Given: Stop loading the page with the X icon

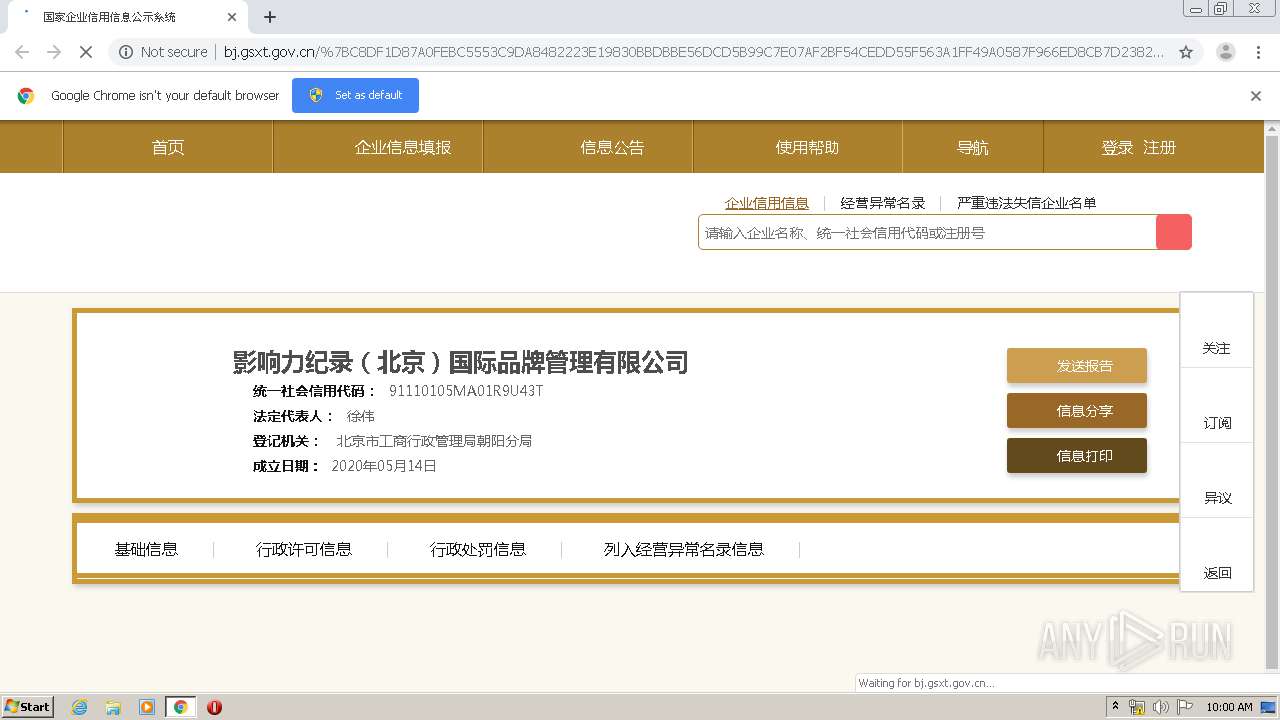Looking at the screenshot, I should pyautogui.click(x=85, y=52).
